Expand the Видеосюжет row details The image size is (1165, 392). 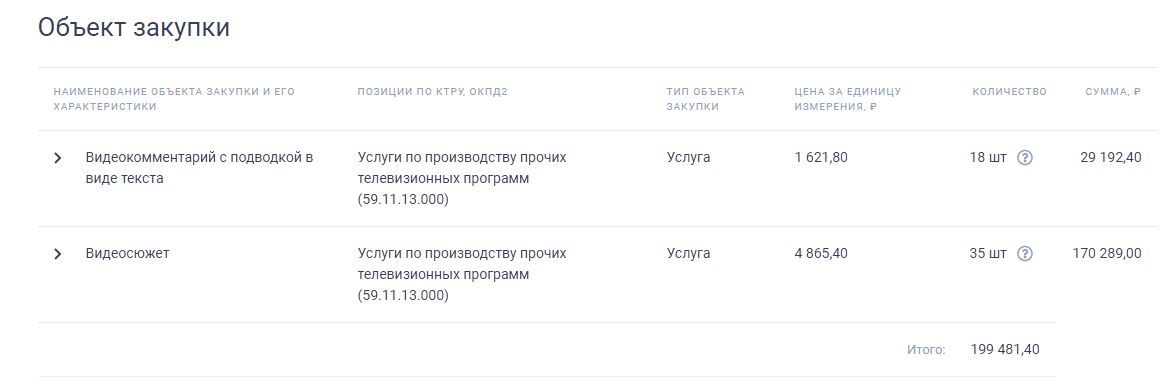pos(58,254)
